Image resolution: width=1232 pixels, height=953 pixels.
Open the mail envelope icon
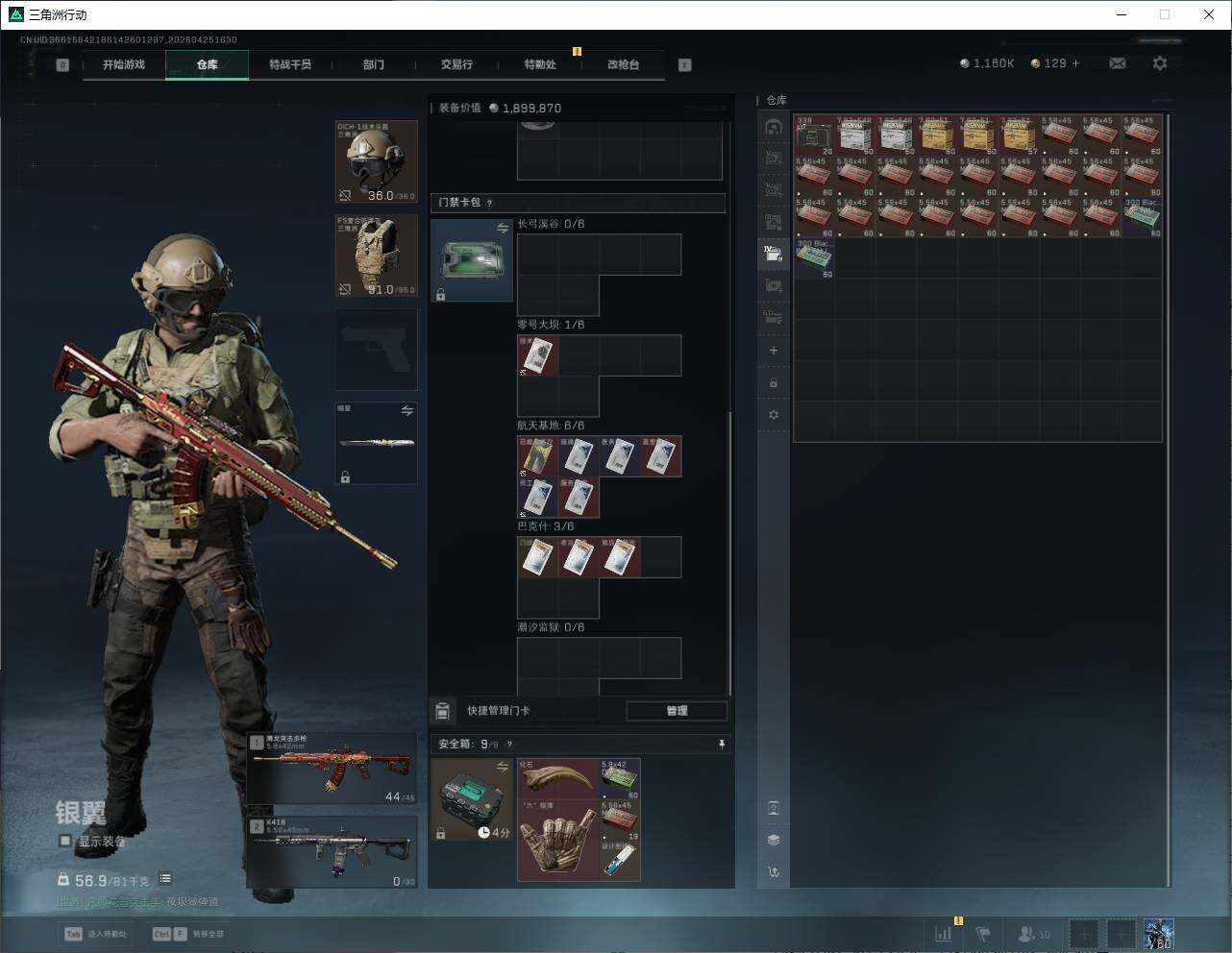[1118, 63]
